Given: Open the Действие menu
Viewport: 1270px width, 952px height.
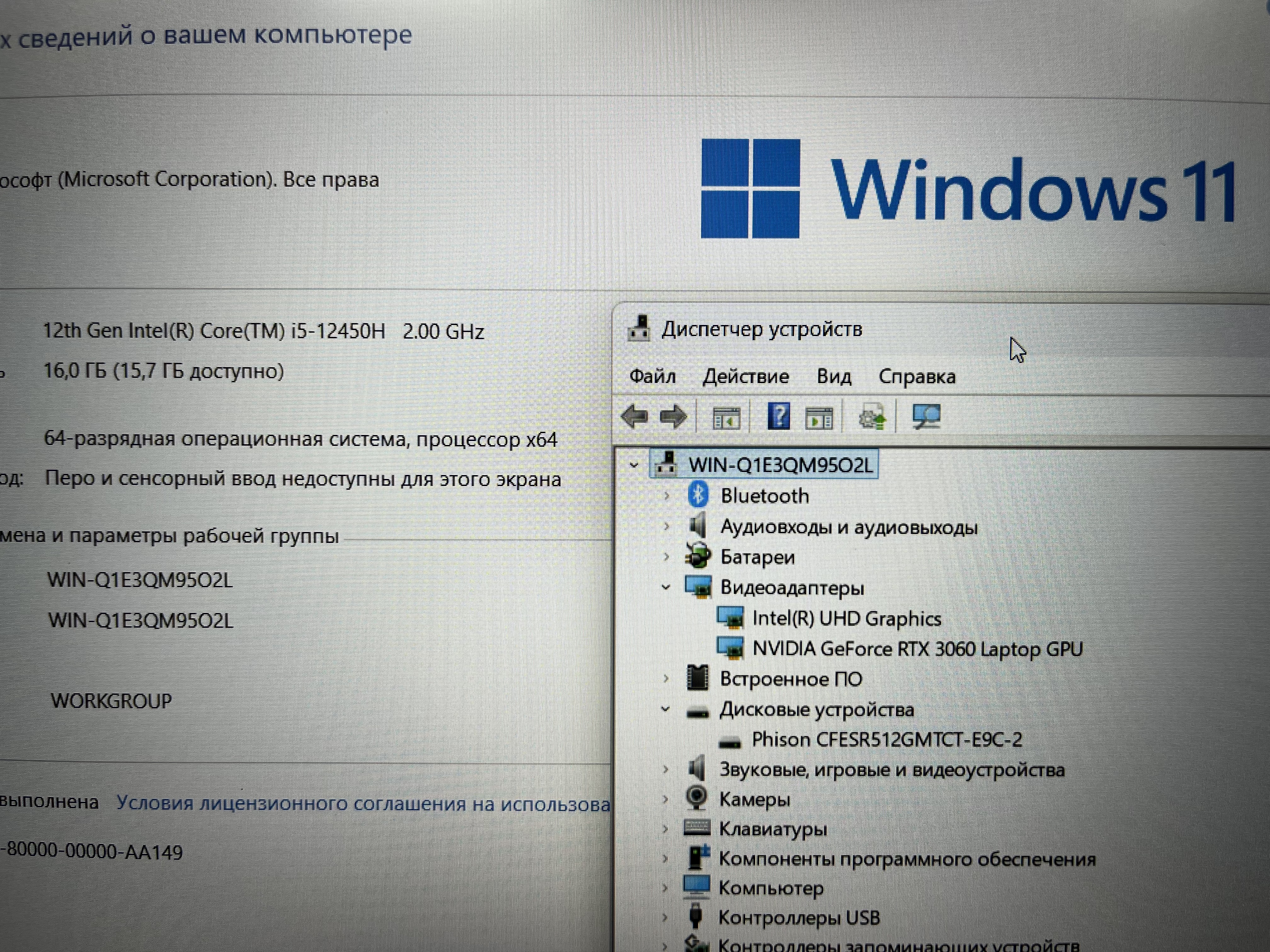Looking at the screenshot, I should point(745,377).
